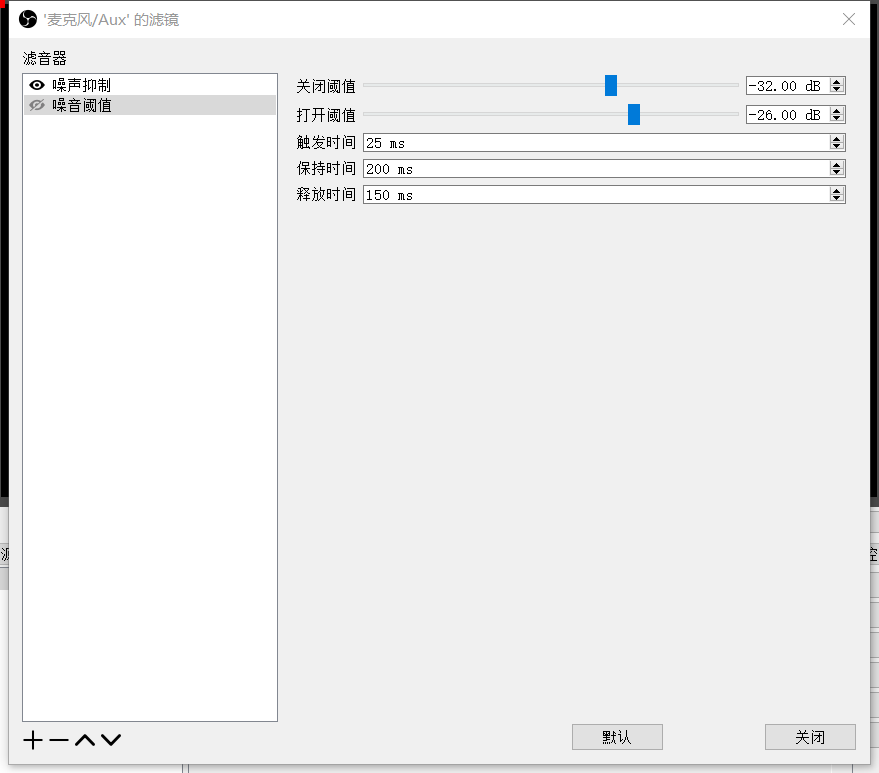879x773 pixels.
Task: Show the 噪音阈值 filter via its eye icon
Action: [x=36, y=105]
